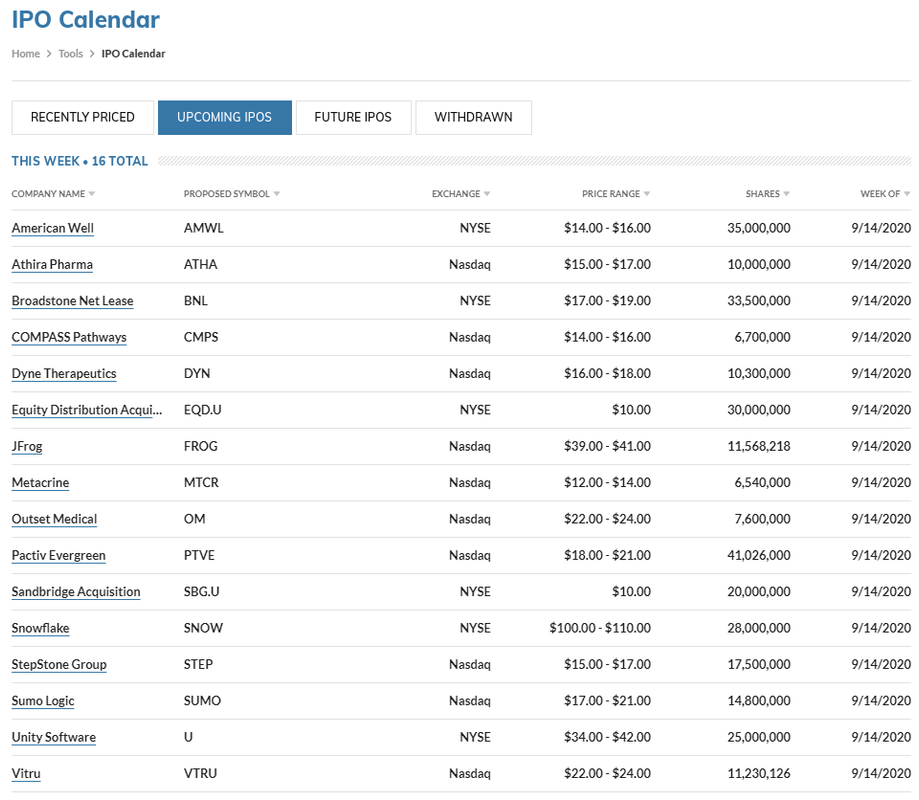Click the SUMO symbol cell
Screen dimensions: 919x800
[x=202, y=701]
